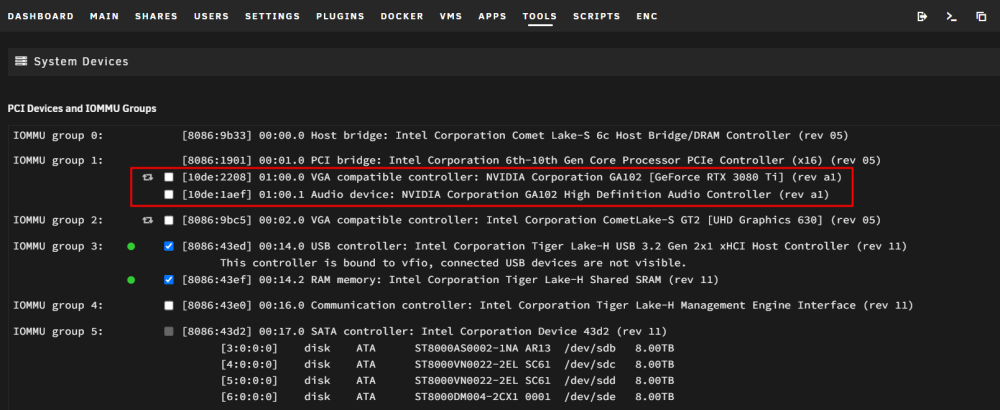Click reset icon beside UHD Graphics 630
1000x410 pixels.
148,220
